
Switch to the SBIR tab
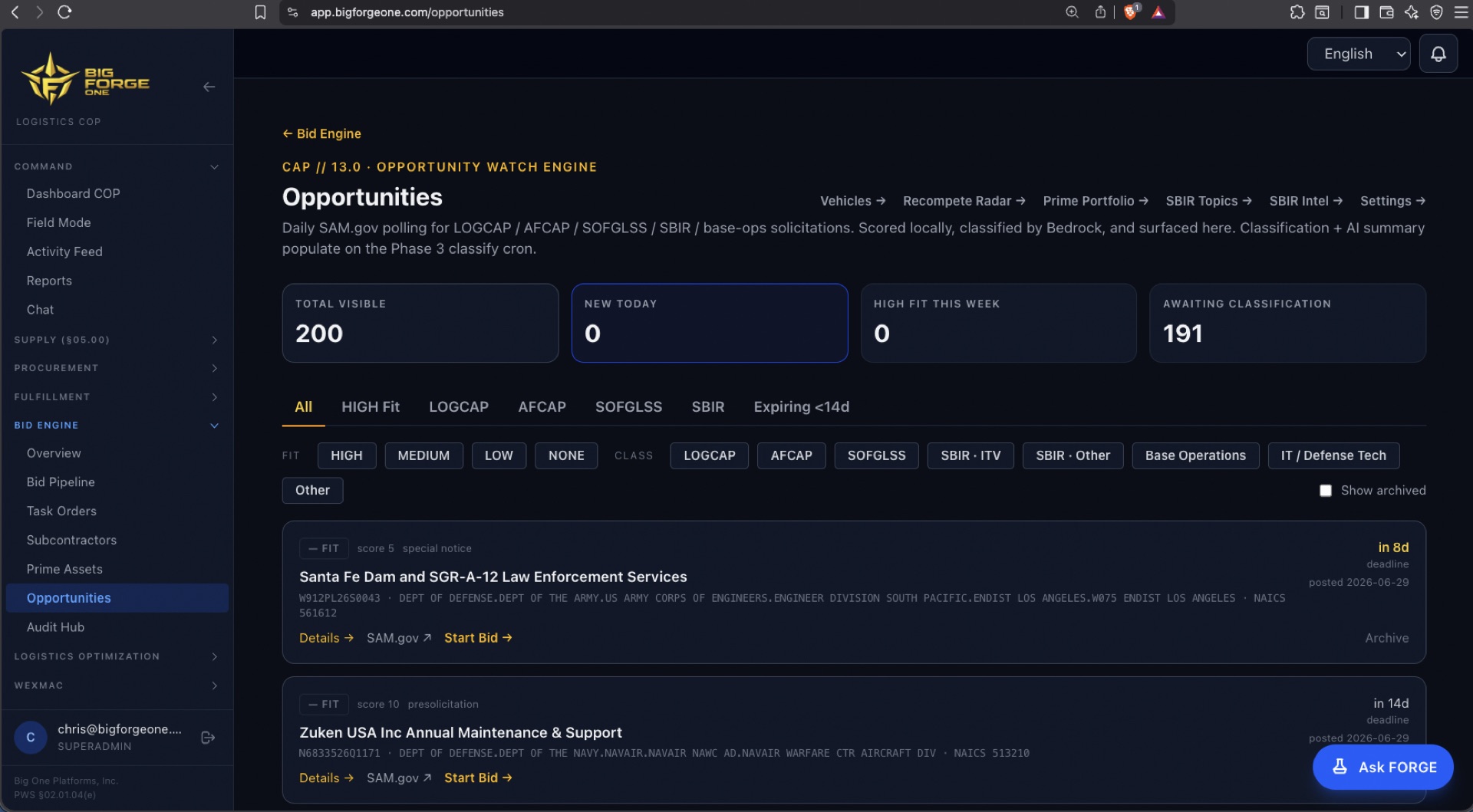(x=707, y=407)
